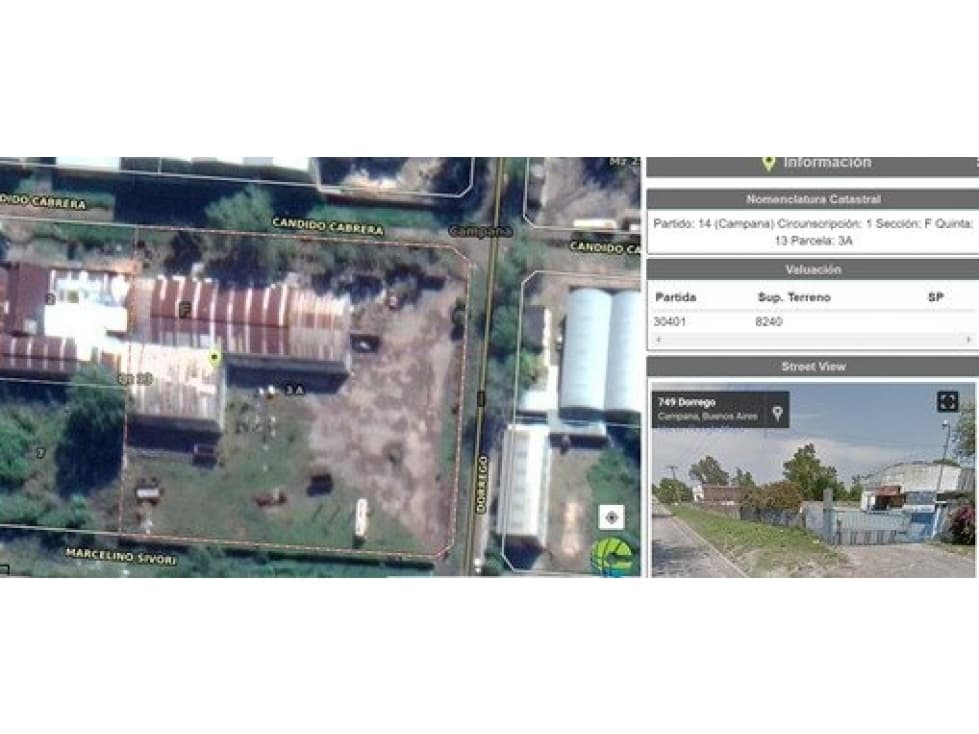Click the Partida column header

(x=675, y=297)
